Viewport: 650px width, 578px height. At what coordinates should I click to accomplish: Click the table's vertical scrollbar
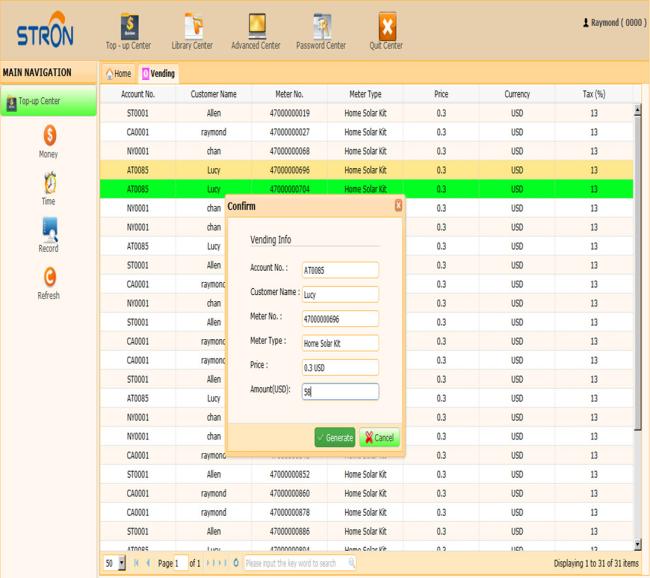point(638,300)
